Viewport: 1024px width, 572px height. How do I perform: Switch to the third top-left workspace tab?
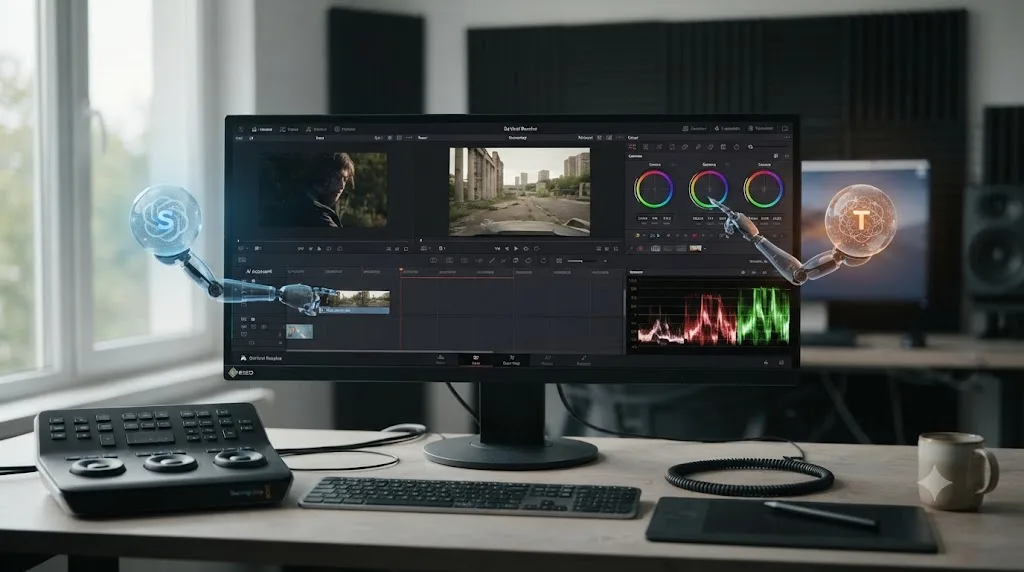pyautogui.click(x=316, y=129)
